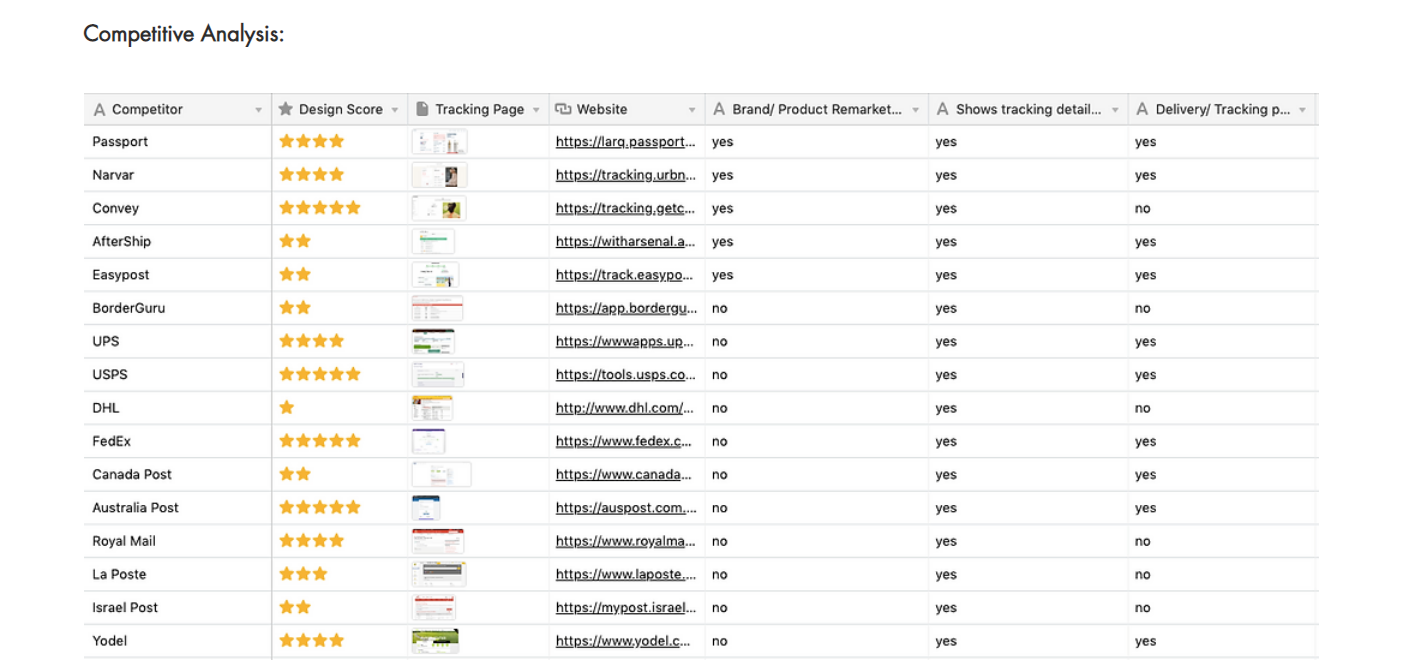Image resolution: width=1407 pixels, height=666 pixels.
Task: Click the Australia Post competitor name
Action: pyautogui.click(x=136, y=508)
